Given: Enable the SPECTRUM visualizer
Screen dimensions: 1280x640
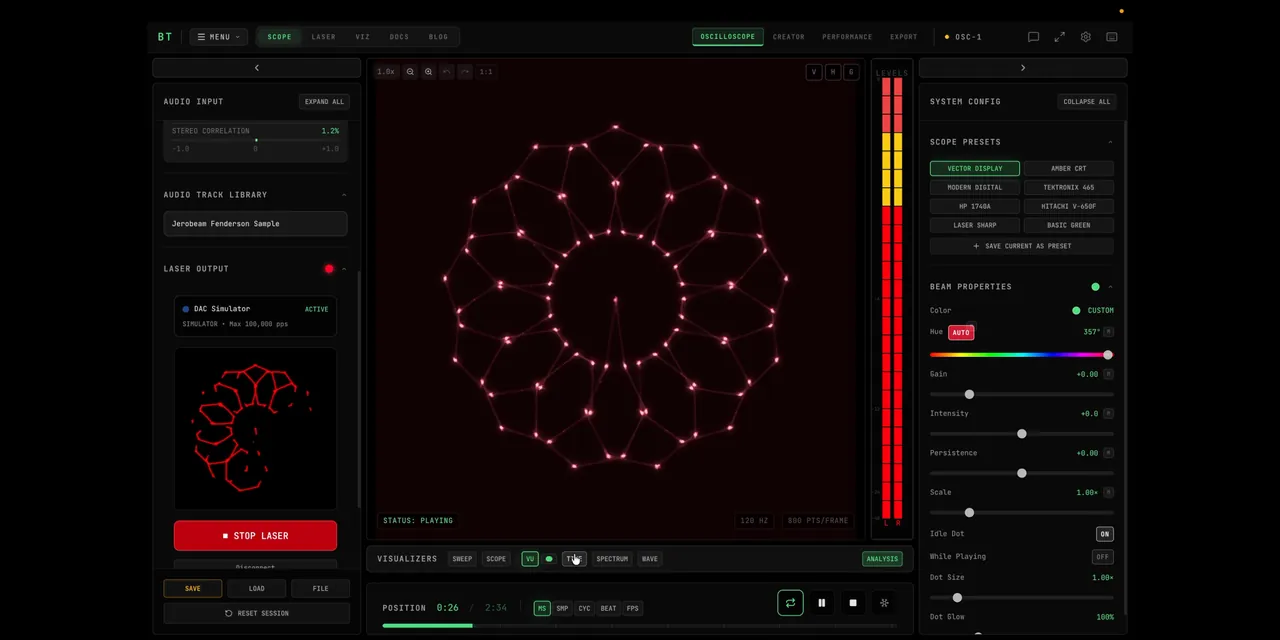Looking at the screenshot, I should coord(612,559).
